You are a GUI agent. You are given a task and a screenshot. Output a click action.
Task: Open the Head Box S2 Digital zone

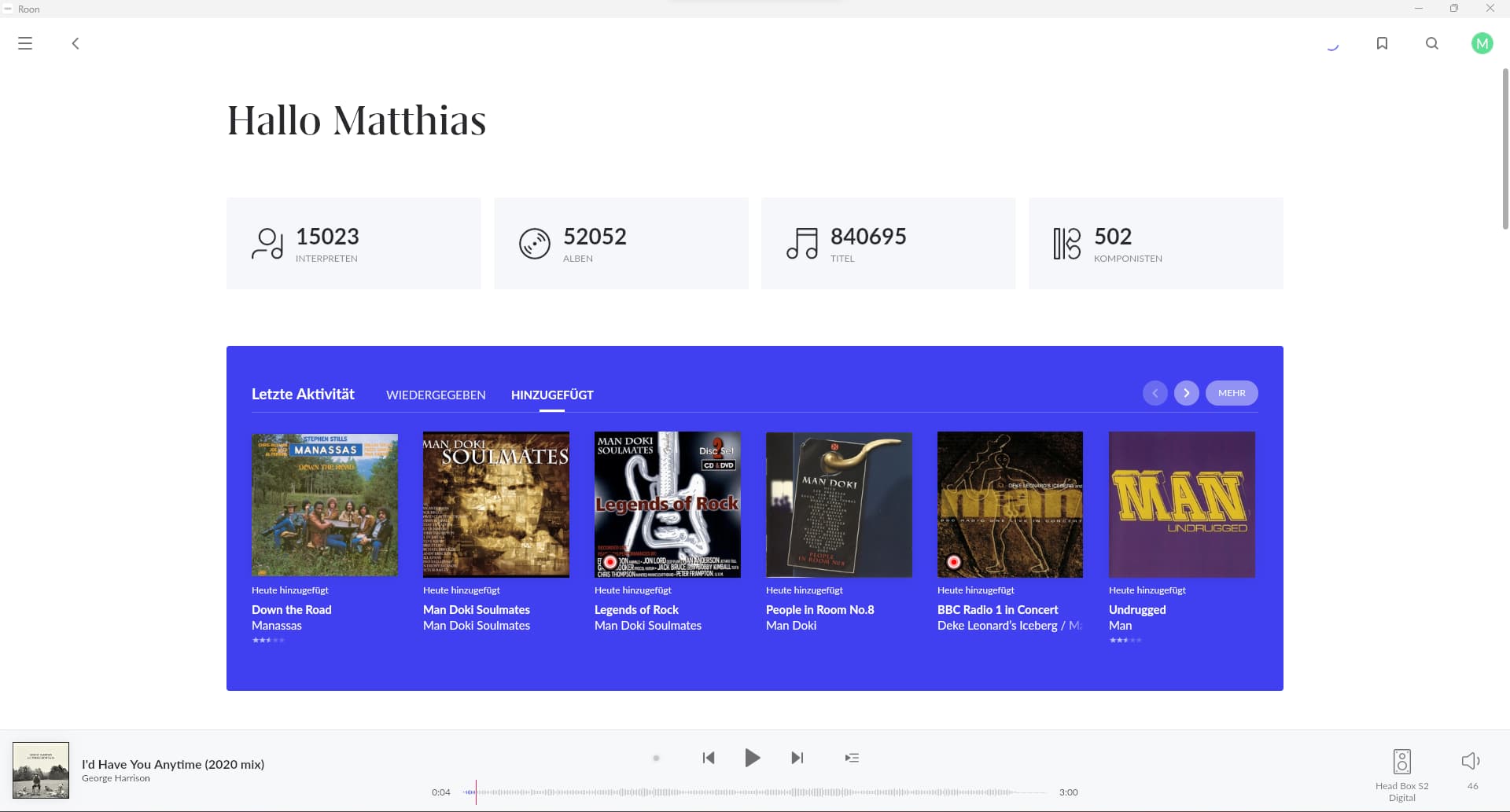click(1402, 775)
